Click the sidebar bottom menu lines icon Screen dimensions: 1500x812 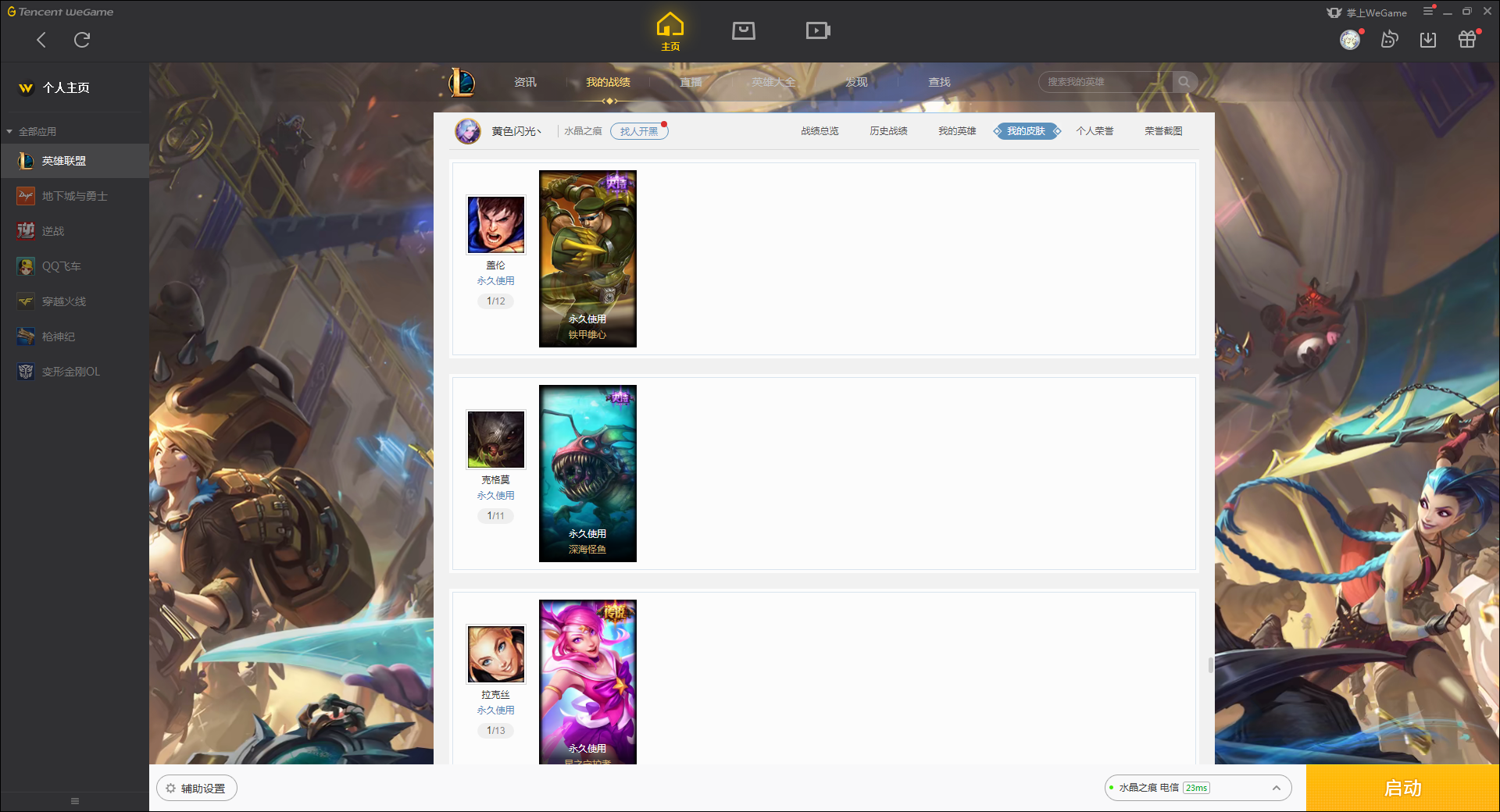point(75,801)
